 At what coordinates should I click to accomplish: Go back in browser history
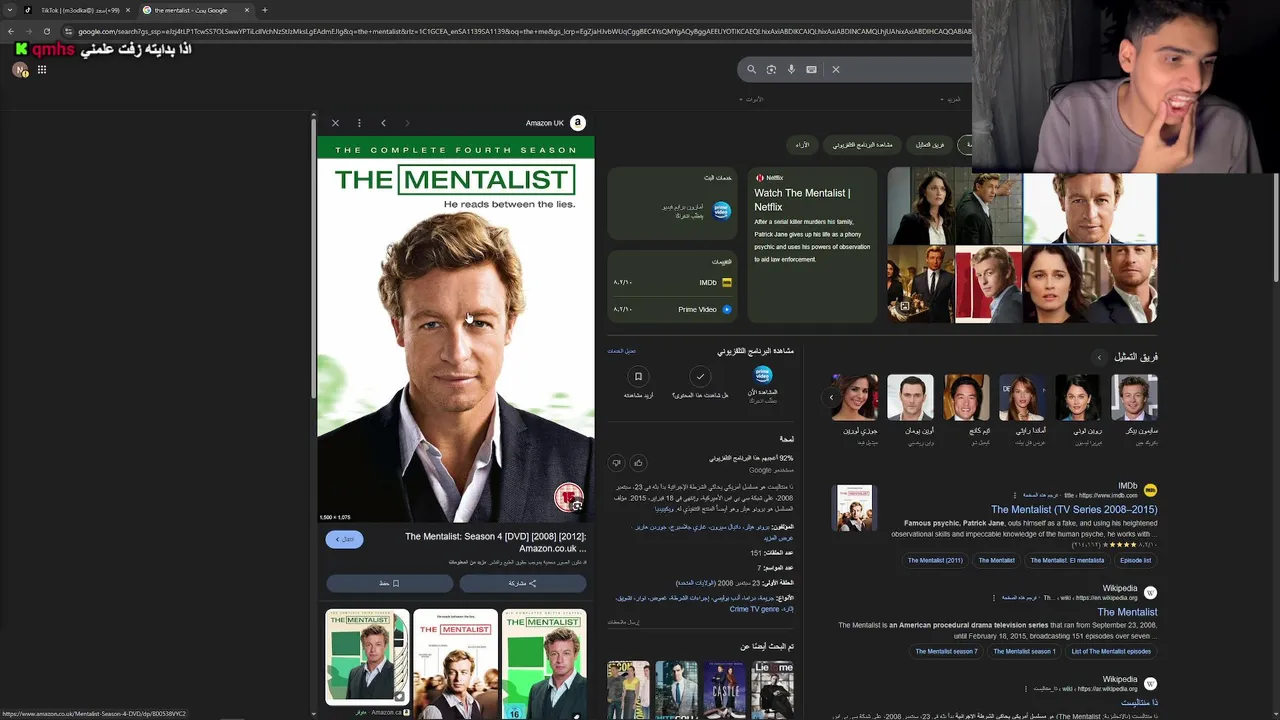11,31
